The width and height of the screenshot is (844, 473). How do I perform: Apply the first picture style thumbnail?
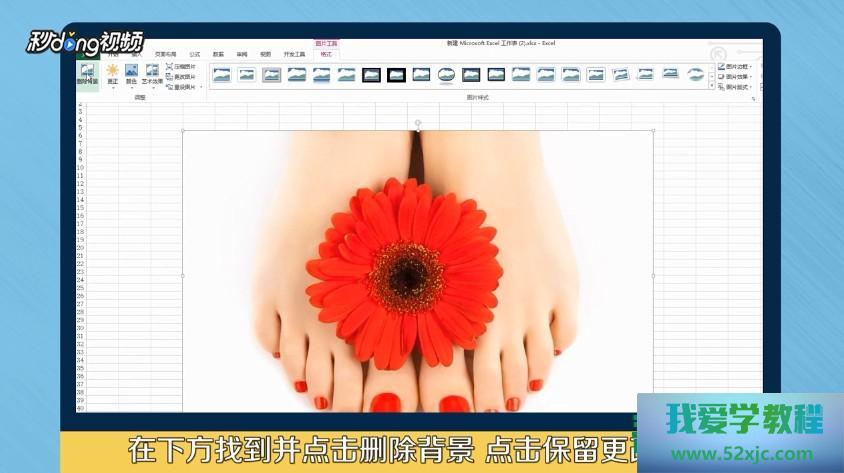[221, 75]
